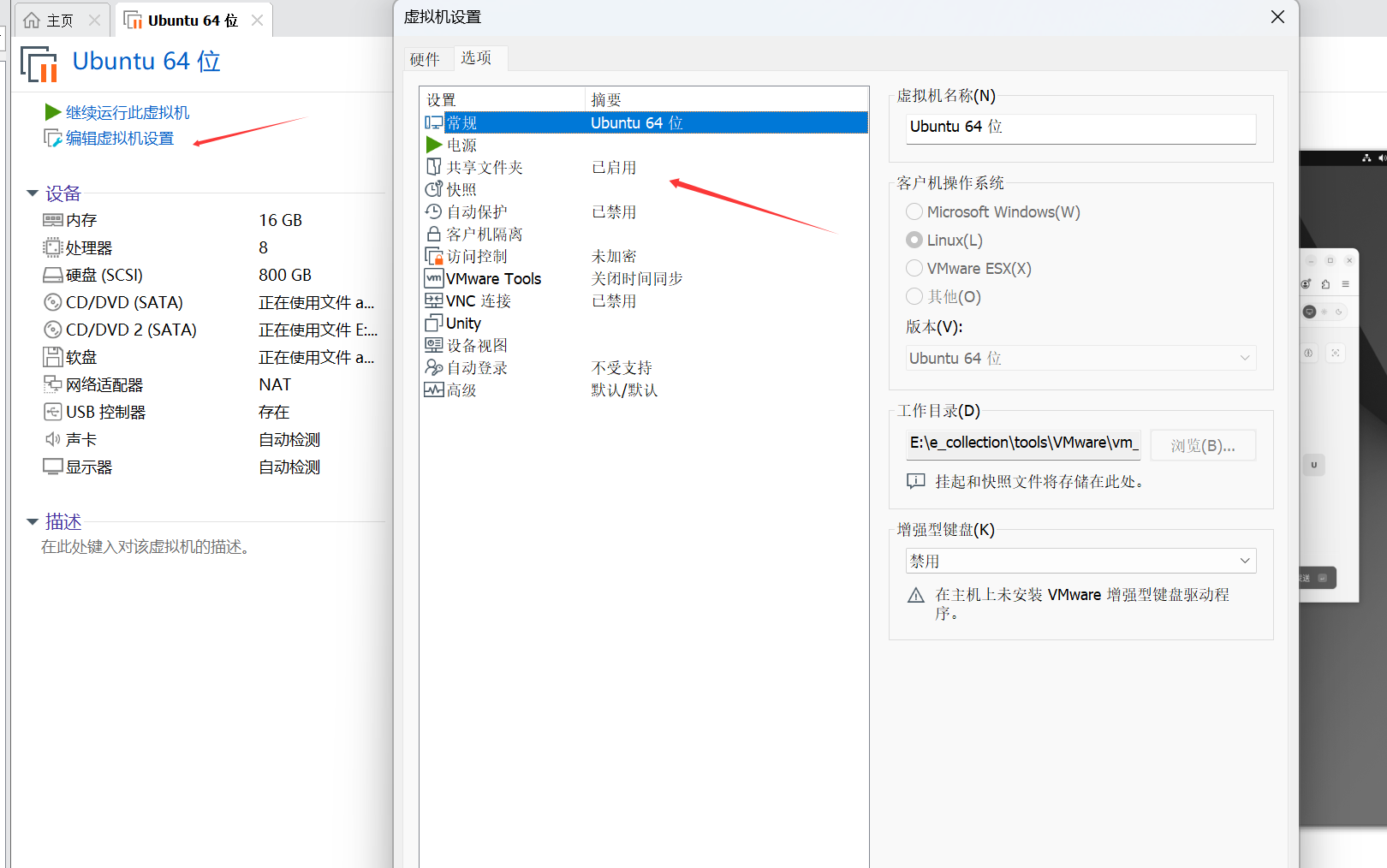Click the 800 GB disk value
The width and height of the screenshot is (1387, 868).
point(285,276)
